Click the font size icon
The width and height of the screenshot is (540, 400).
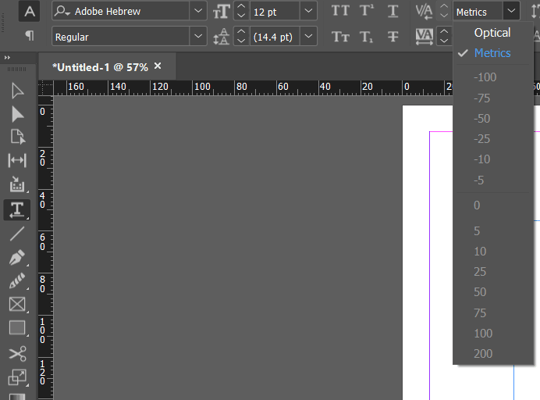(221, 12)
